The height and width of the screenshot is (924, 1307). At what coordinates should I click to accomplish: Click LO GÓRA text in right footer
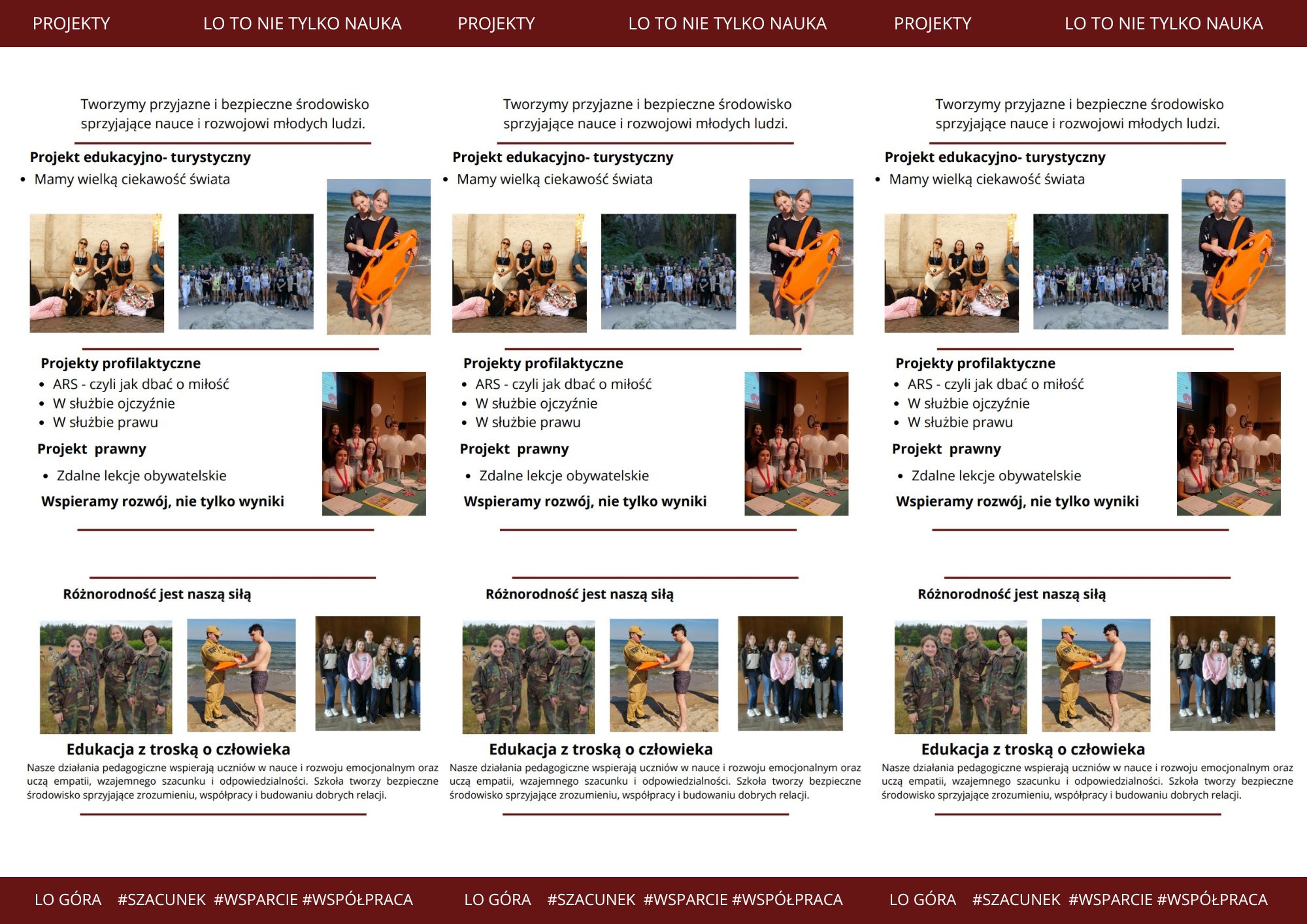(x=922, y=900)
